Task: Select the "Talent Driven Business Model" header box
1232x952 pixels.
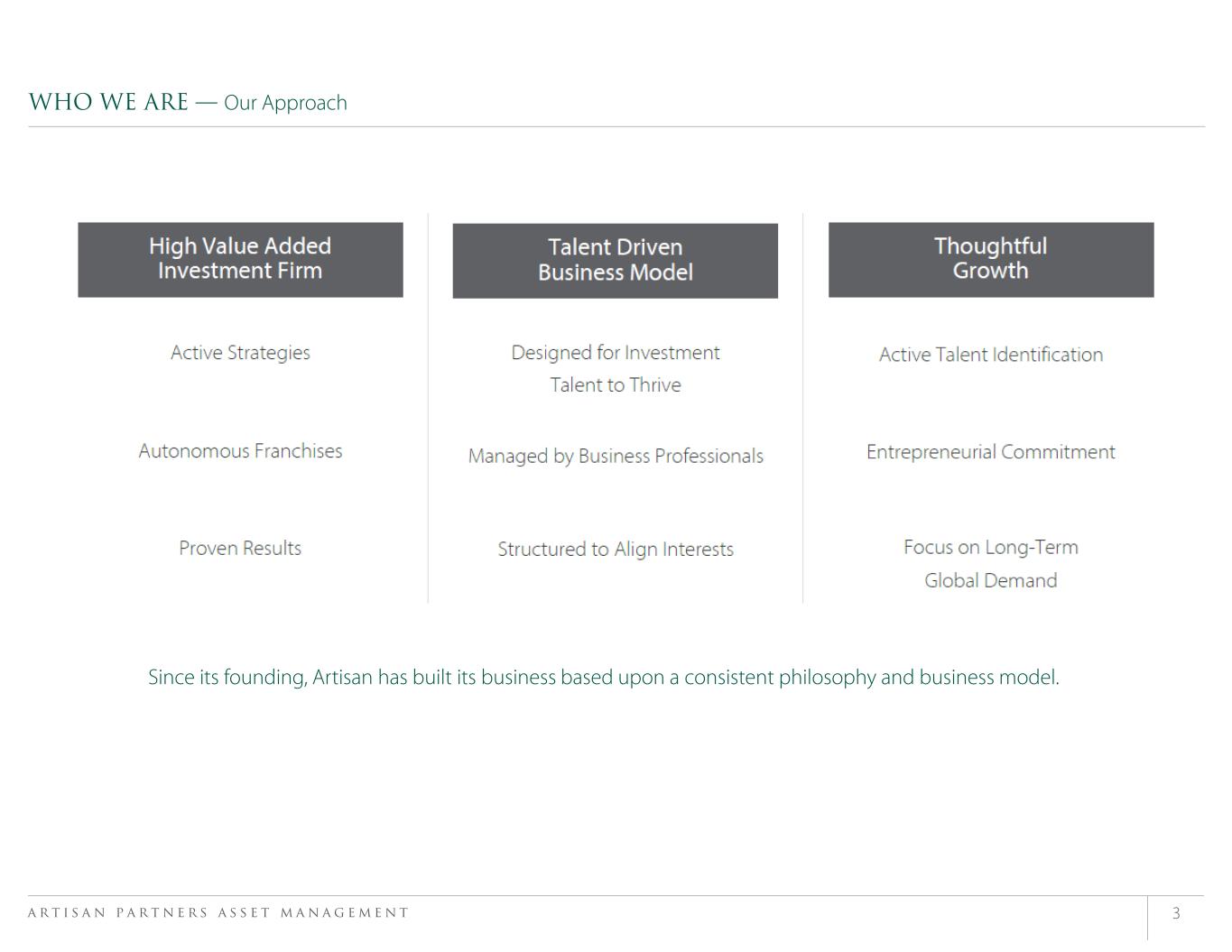Action: [x=615, y=260]
